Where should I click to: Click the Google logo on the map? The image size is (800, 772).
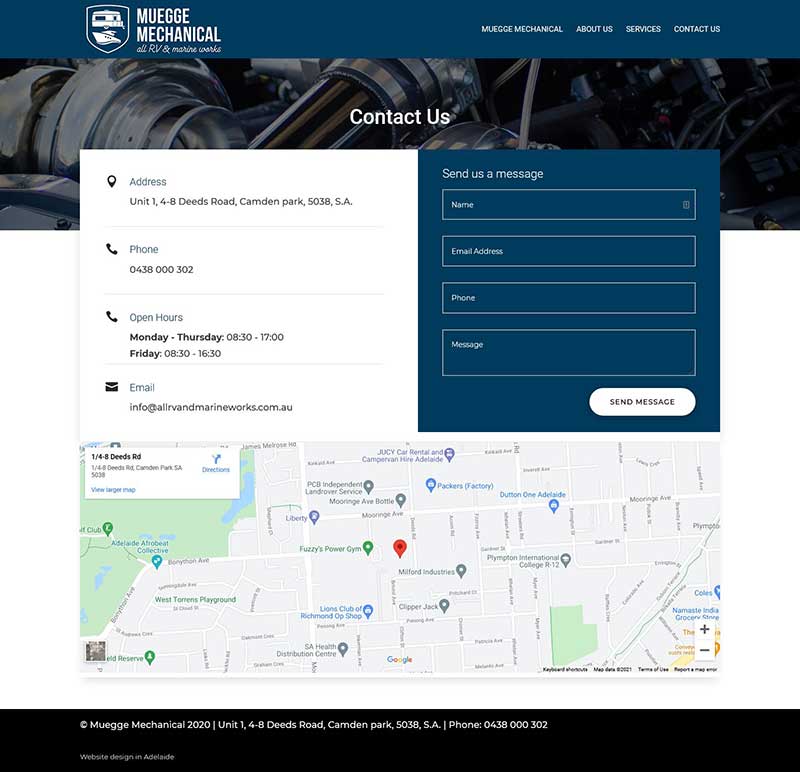tap(400, 660)
